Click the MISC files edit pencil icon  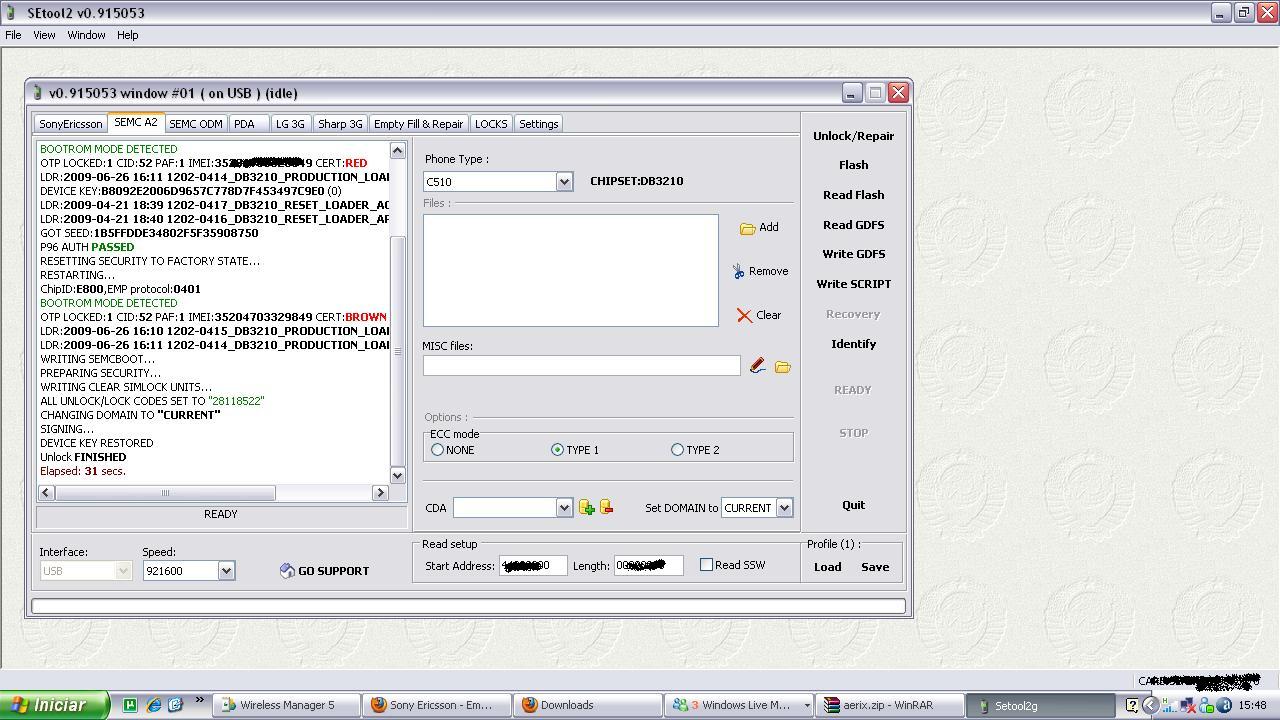pos(758,366)
